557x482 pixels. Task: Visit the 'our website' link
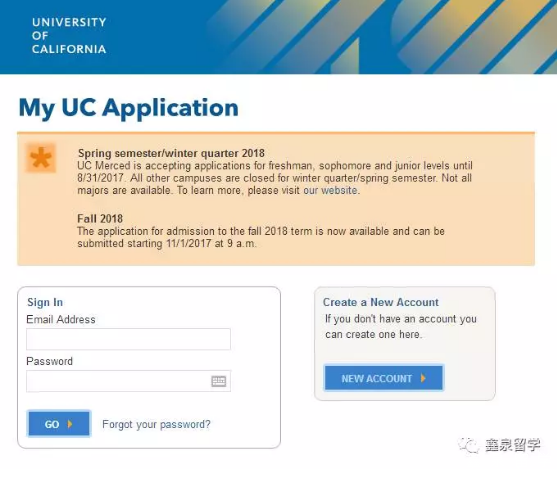tap(330, 190)
